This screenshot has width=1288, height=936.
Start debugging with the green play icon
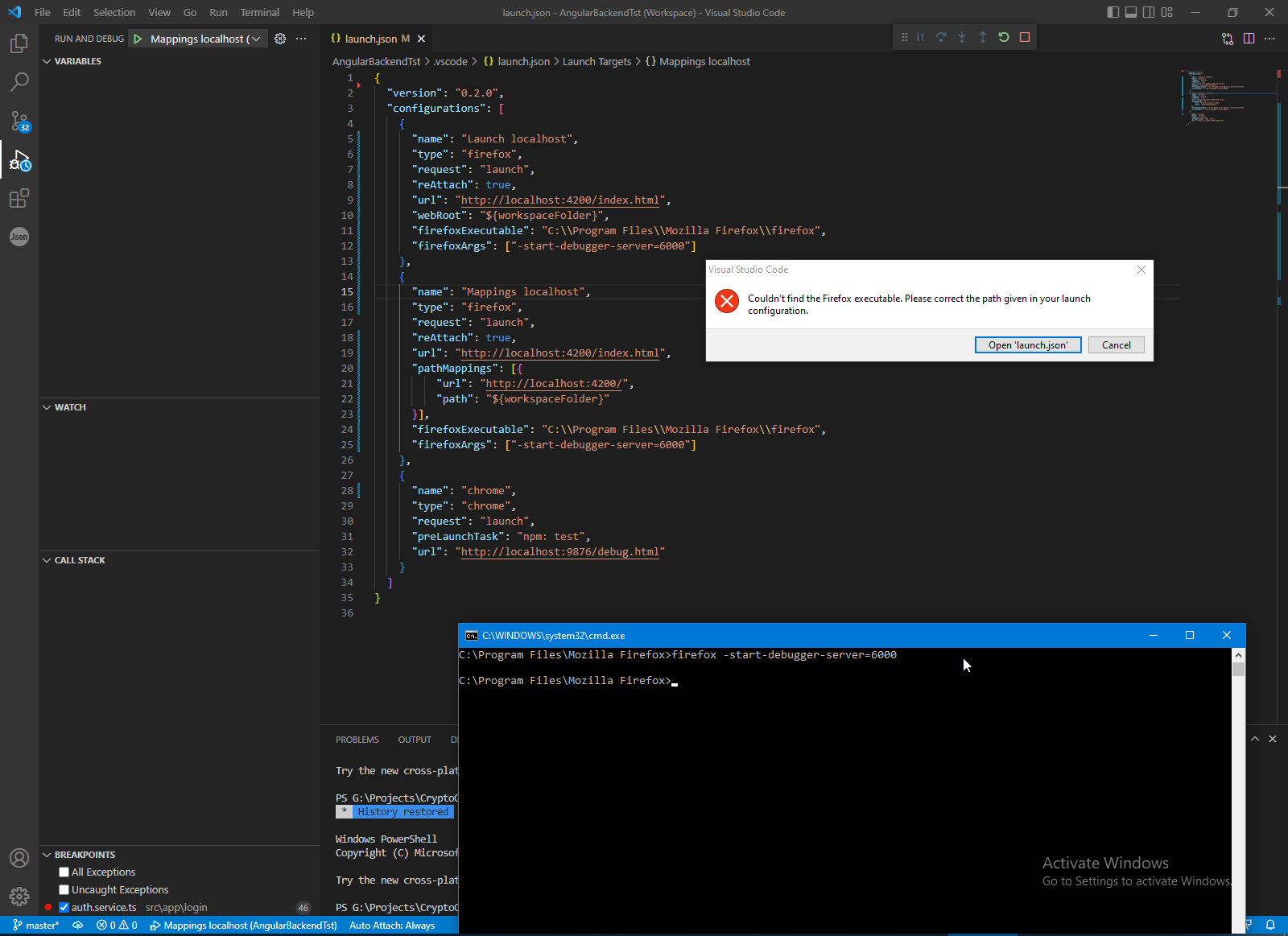tap(138, 39)
